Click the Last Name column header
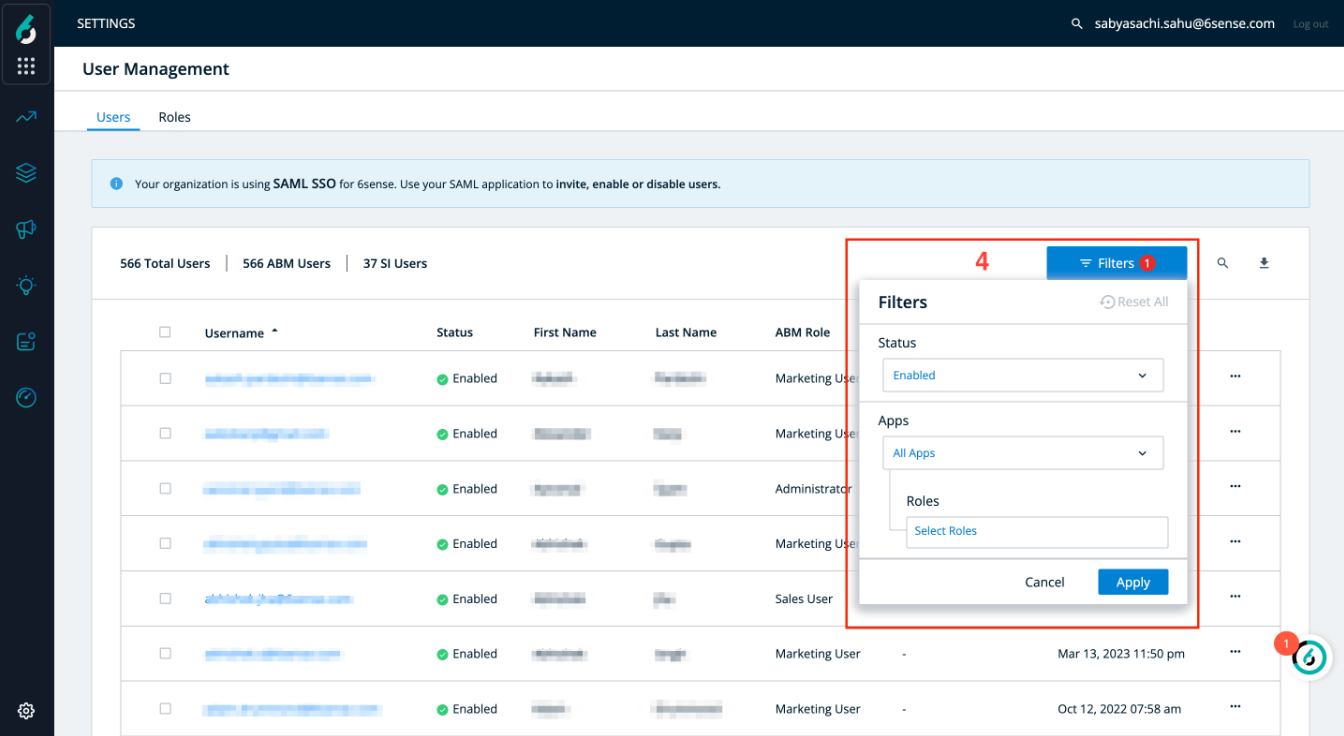 [x=686, y=332]
